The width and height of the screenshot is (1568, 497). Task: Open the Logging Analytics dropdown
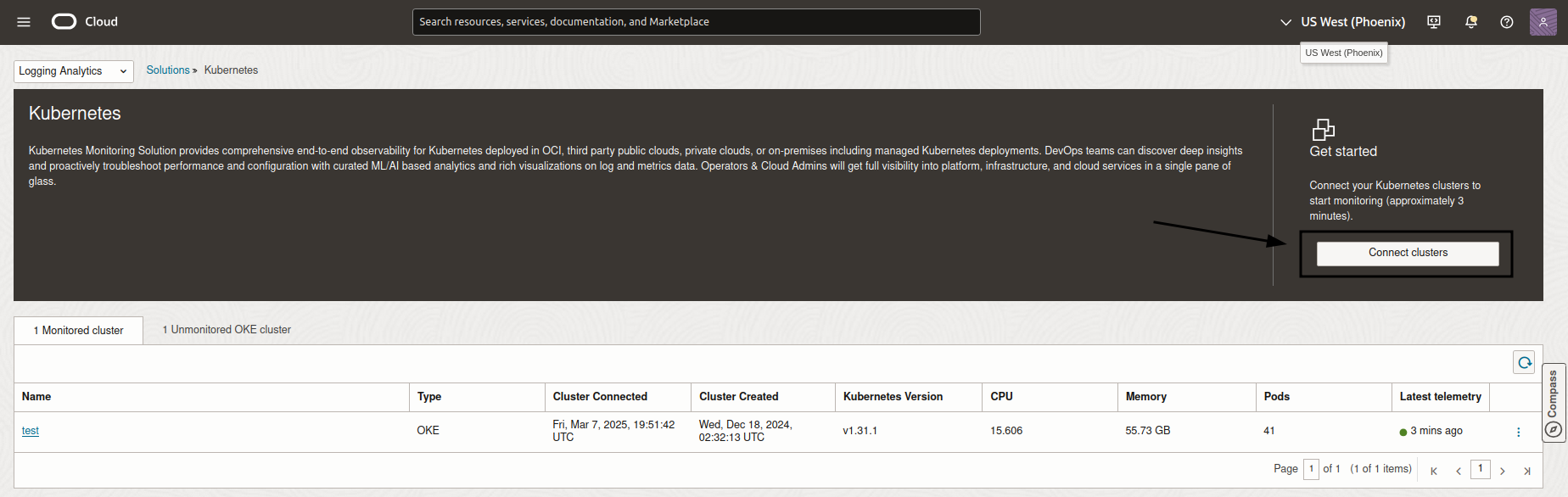(73, 71)
